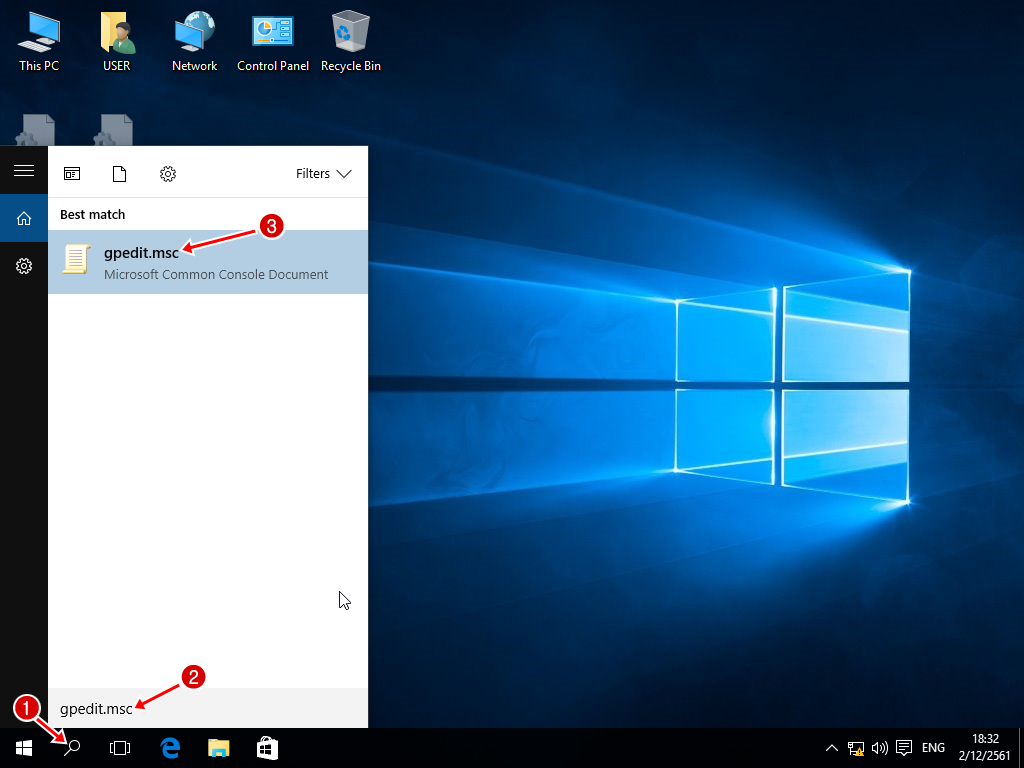Filter results by Settings gear icon
1024x768 pixels.
(x=168, y=174)
